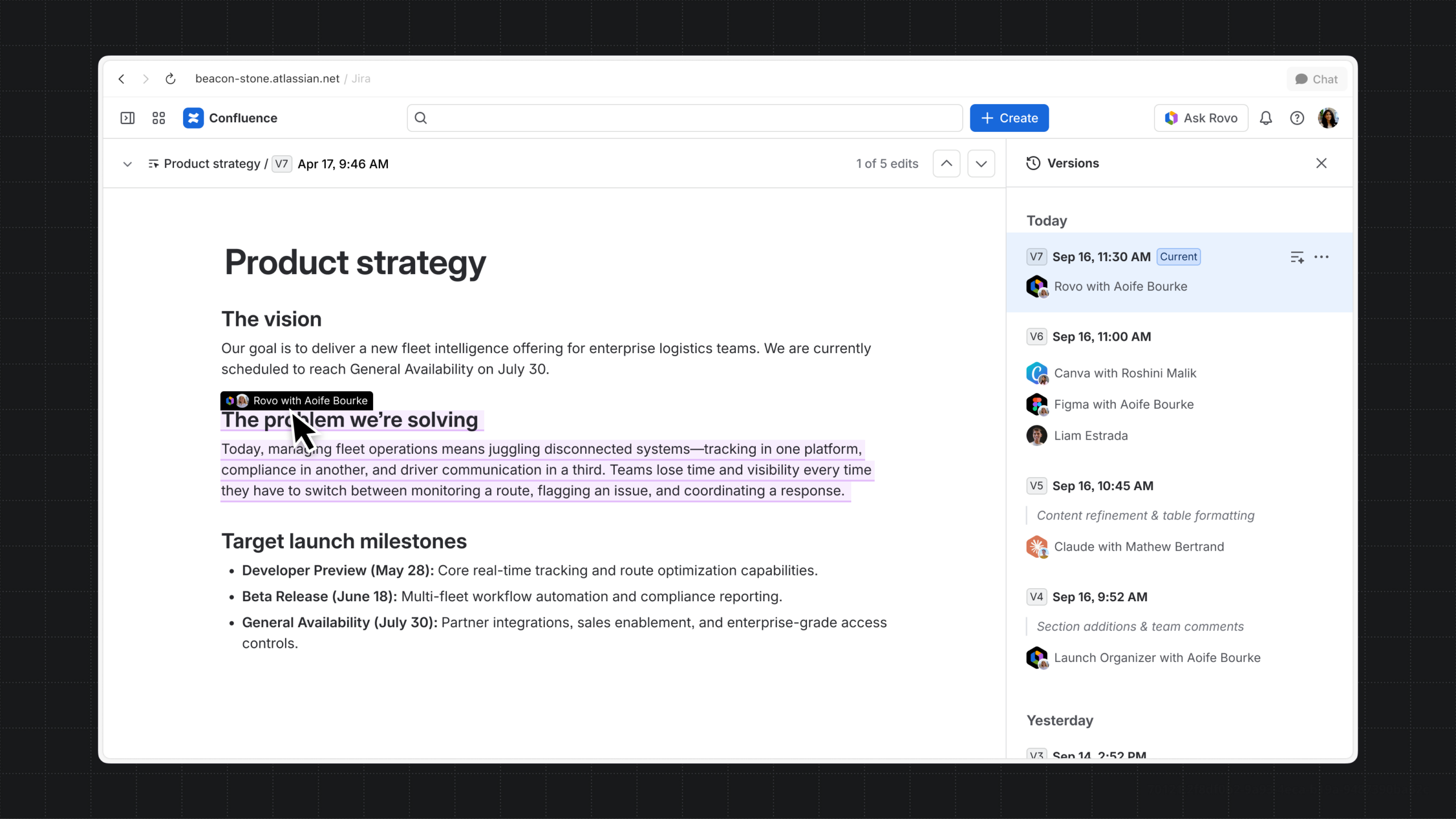Screen dimensions: 1456x819
Task: Open the V7 more options ellipsis
Action: [x=1321, y=257]
